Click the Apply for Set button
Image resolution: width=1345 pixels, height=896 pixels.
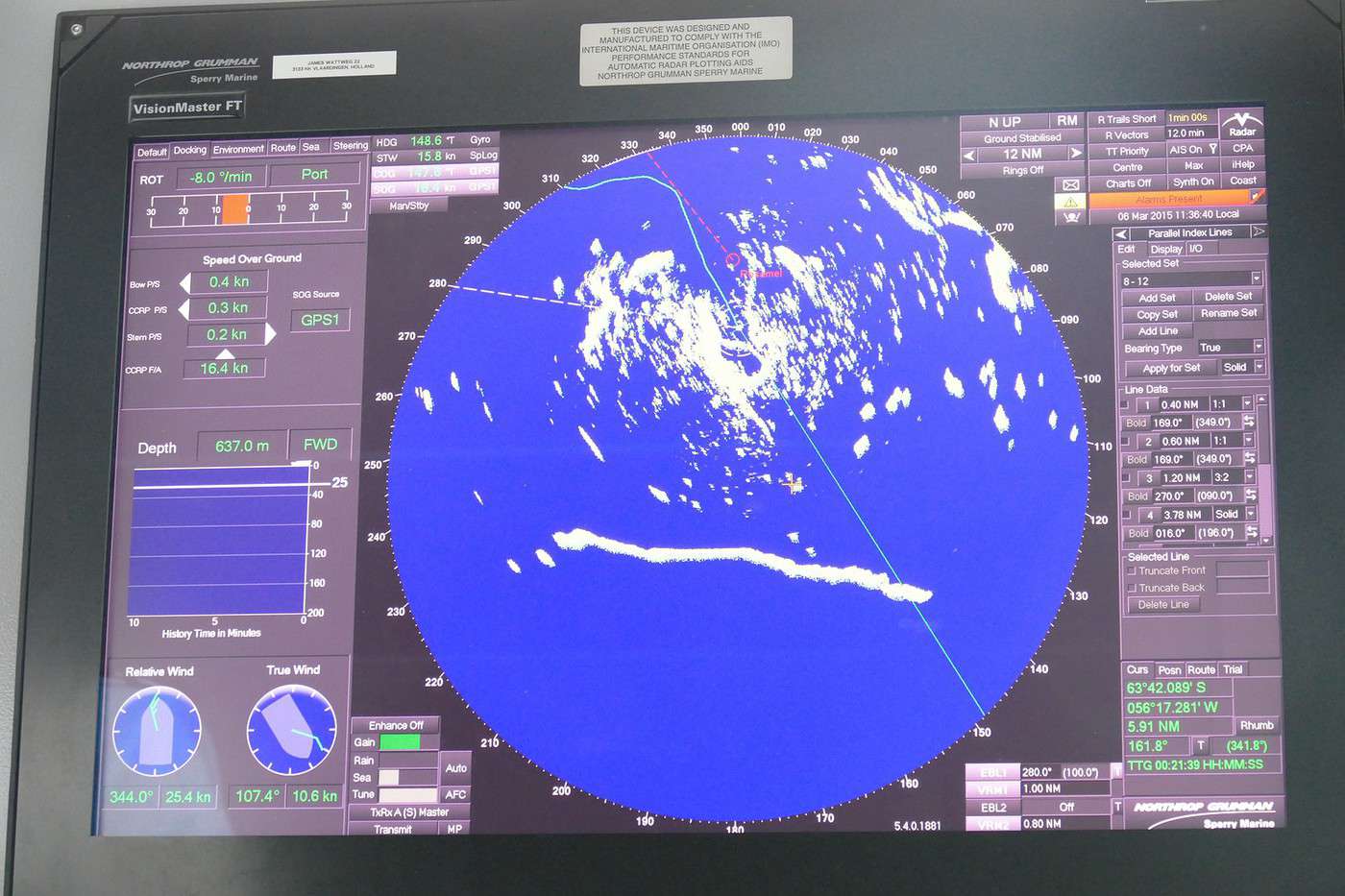1171,368
